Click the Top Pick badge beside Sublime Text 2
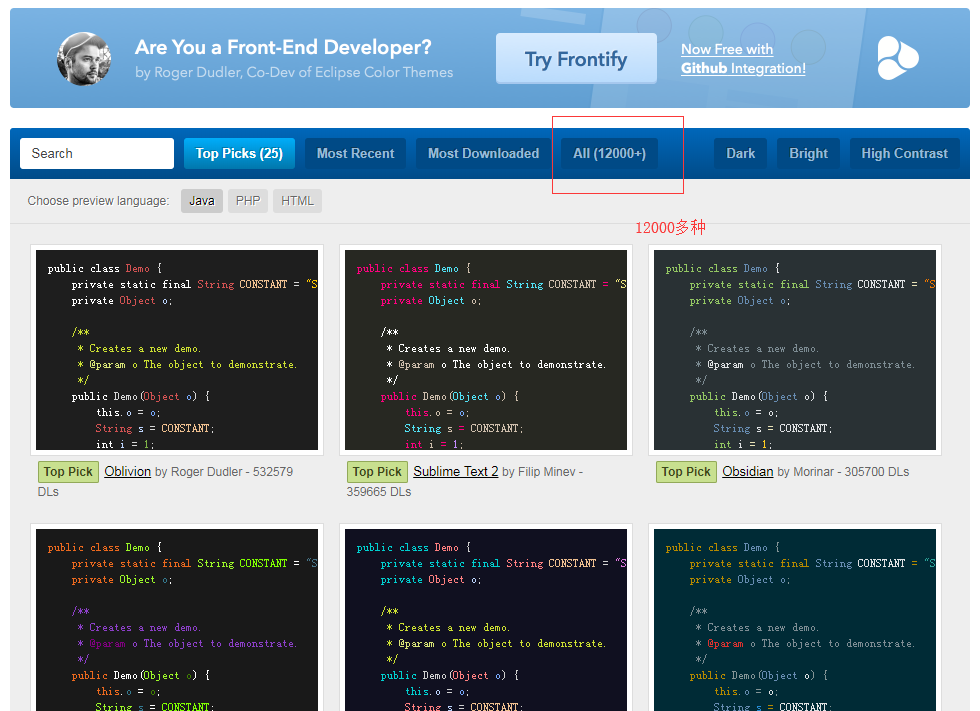Screen dimensions: 980x711 377,472
